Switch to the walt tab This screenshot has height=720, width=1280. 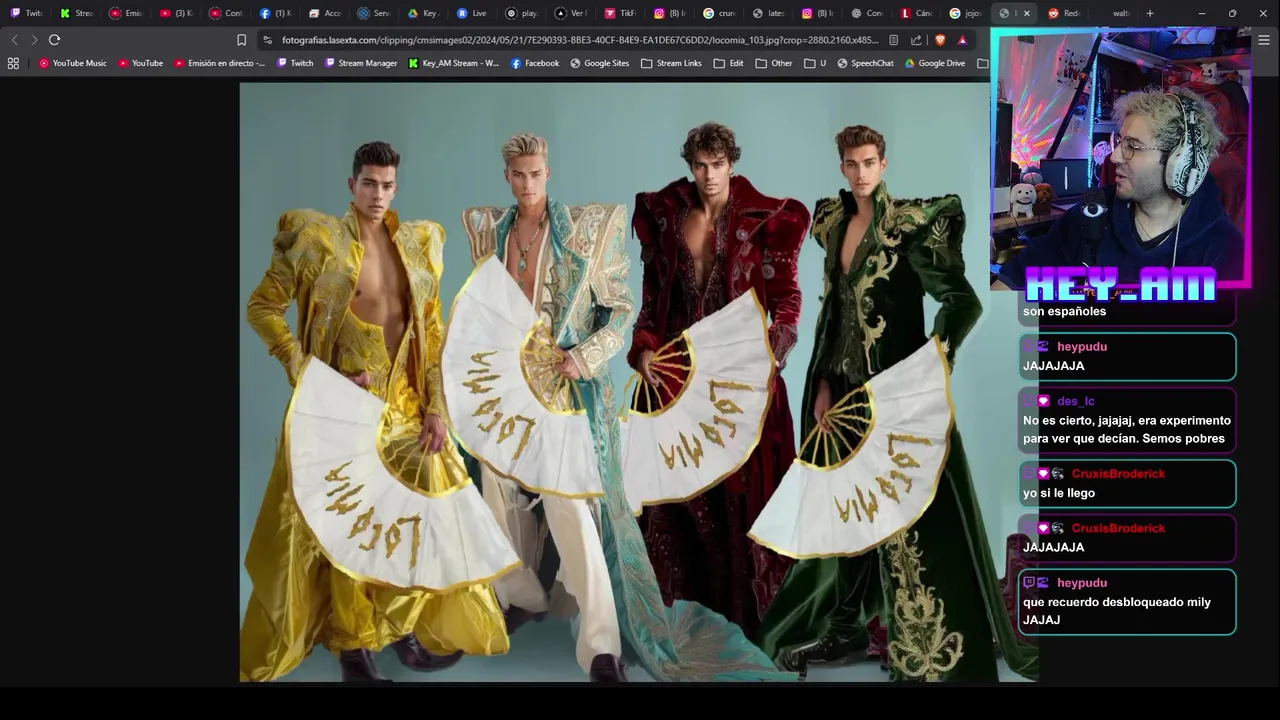point(1115,13)
